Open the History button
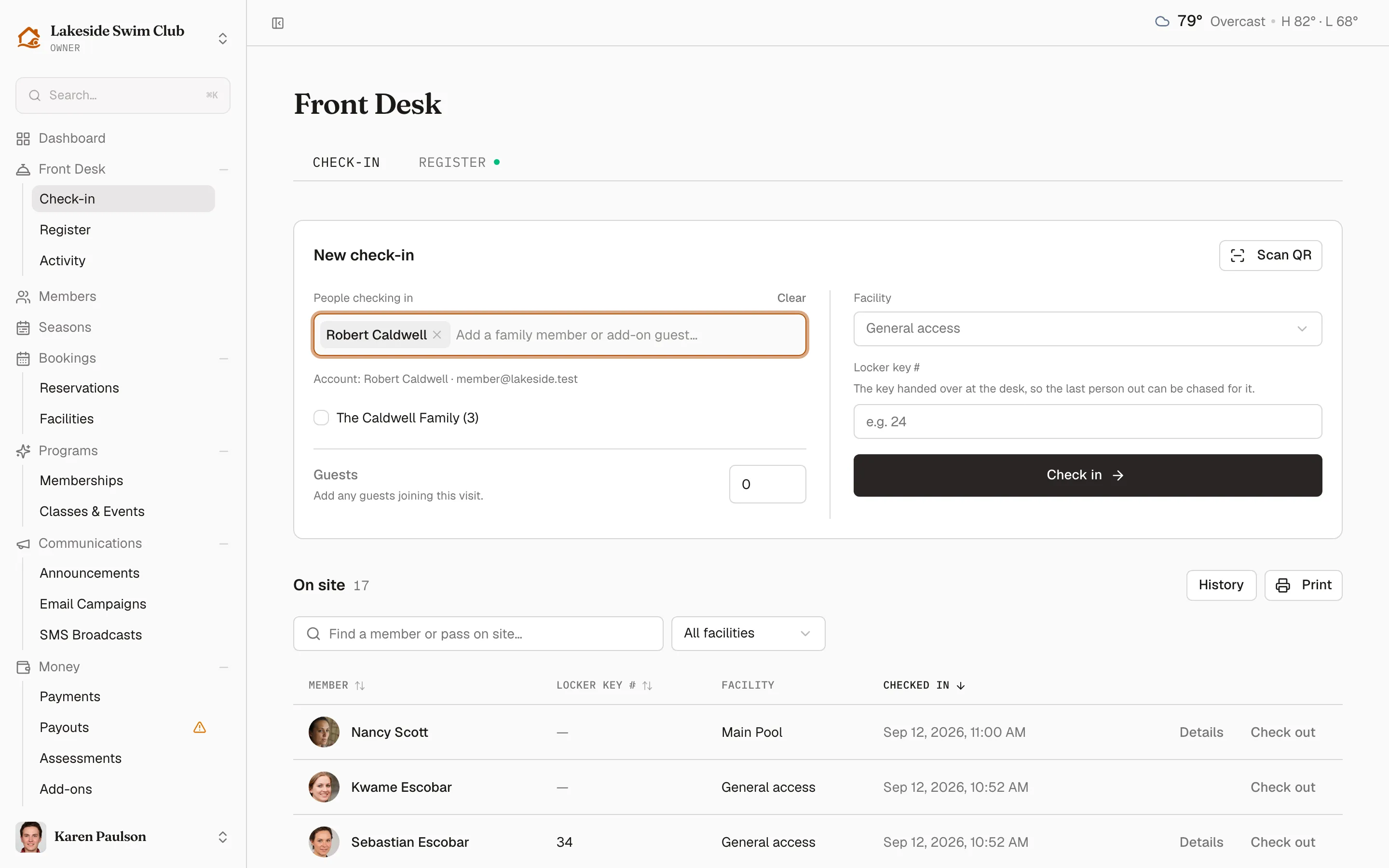 tap(1221, 585)
